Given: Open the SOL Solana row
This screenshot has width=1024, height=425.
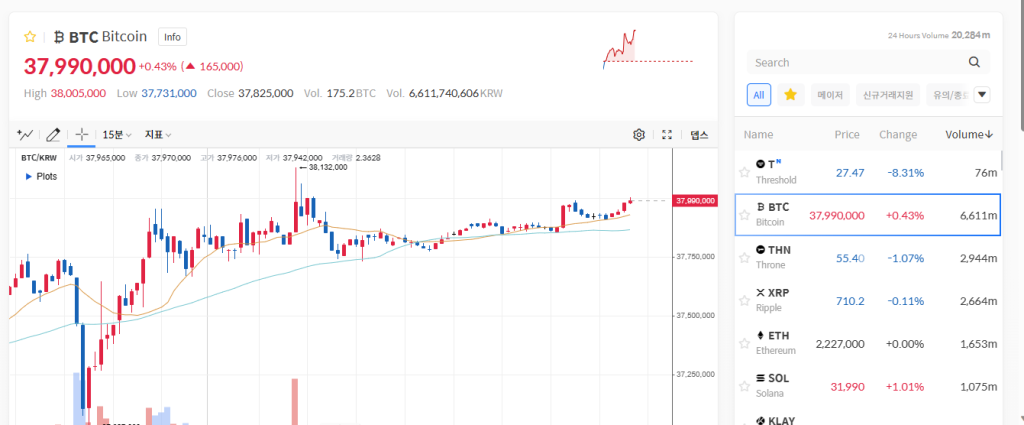Looking at the screenshot, I should point(867,386).
